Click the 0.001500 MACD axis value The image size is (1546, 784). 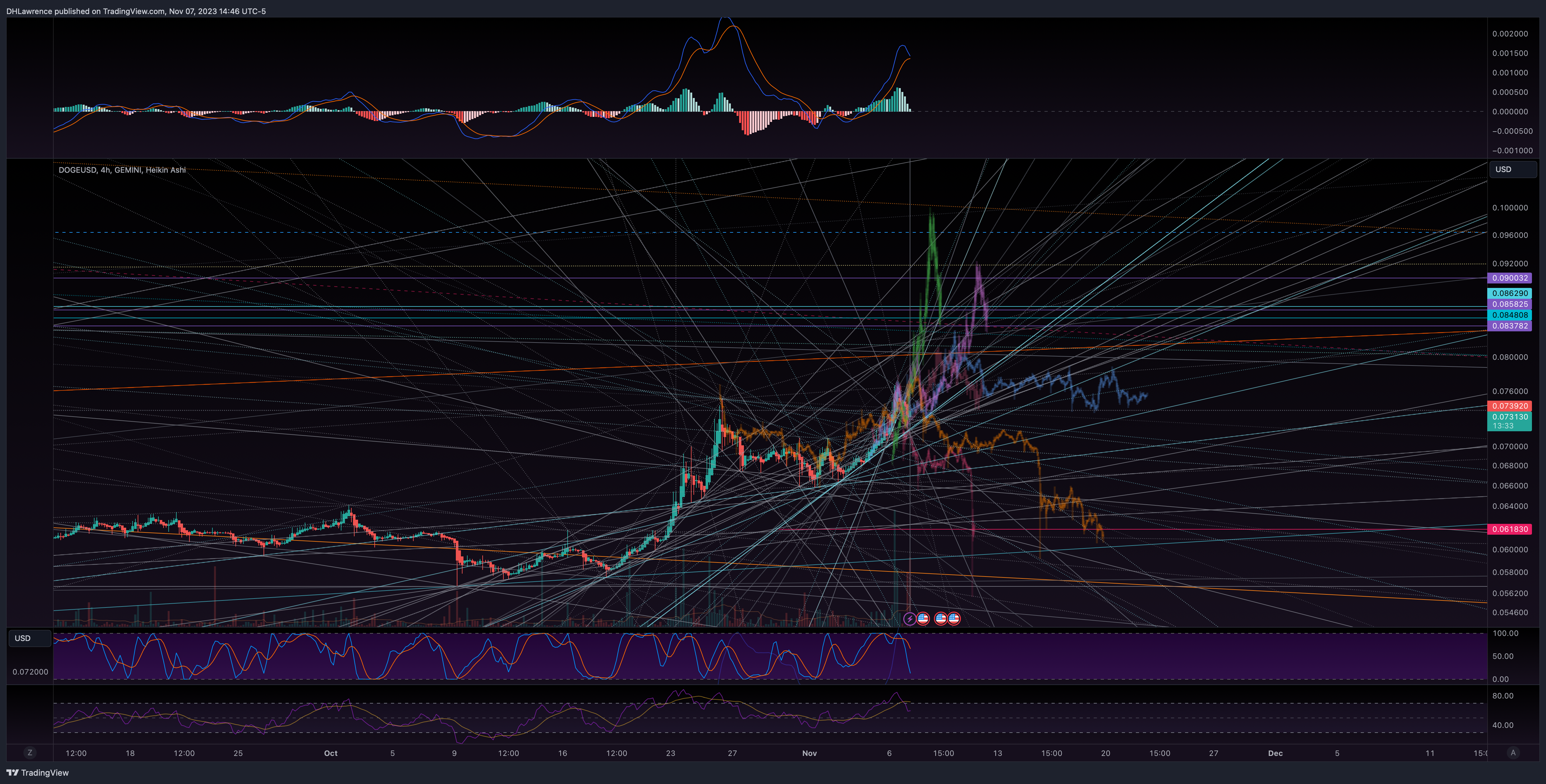point(1510,53)
